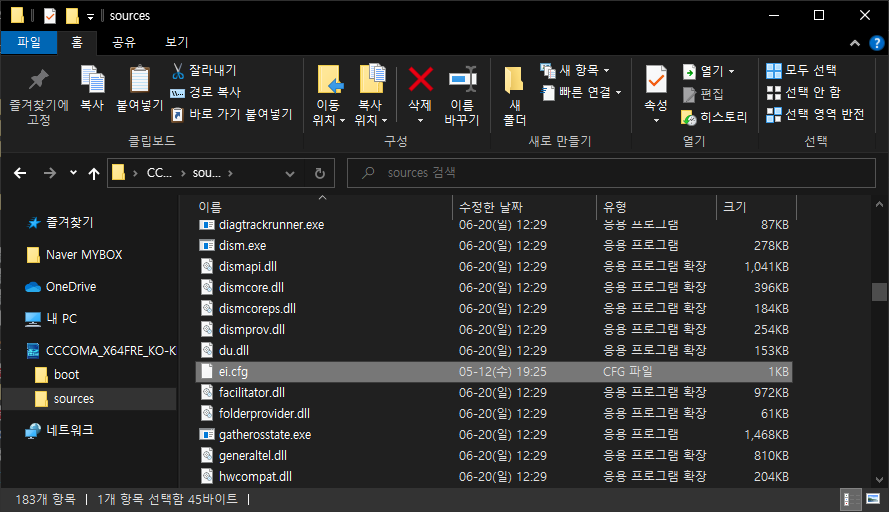Select the 잘라내기 scissors command
889x512 pixels.
click(x=204, y=70)
